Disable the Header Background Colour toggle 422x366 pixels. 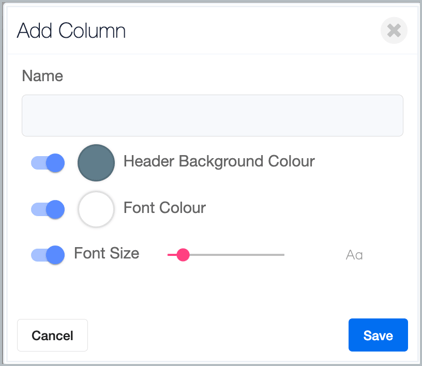(48, 163)
